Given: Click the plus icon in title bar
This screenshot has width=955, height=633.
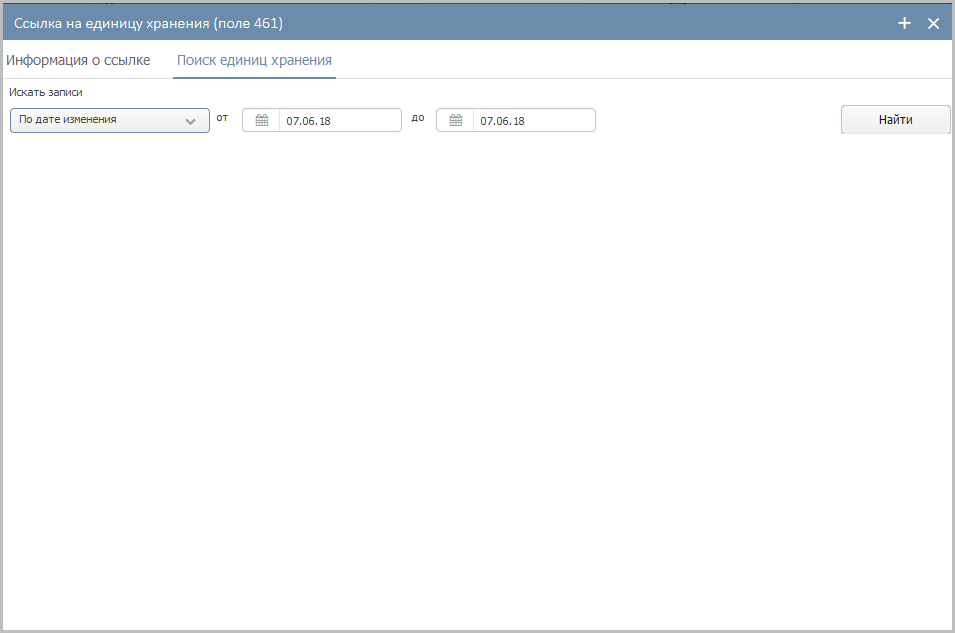Looking at the screenshot, I should (x=904, y=23).
